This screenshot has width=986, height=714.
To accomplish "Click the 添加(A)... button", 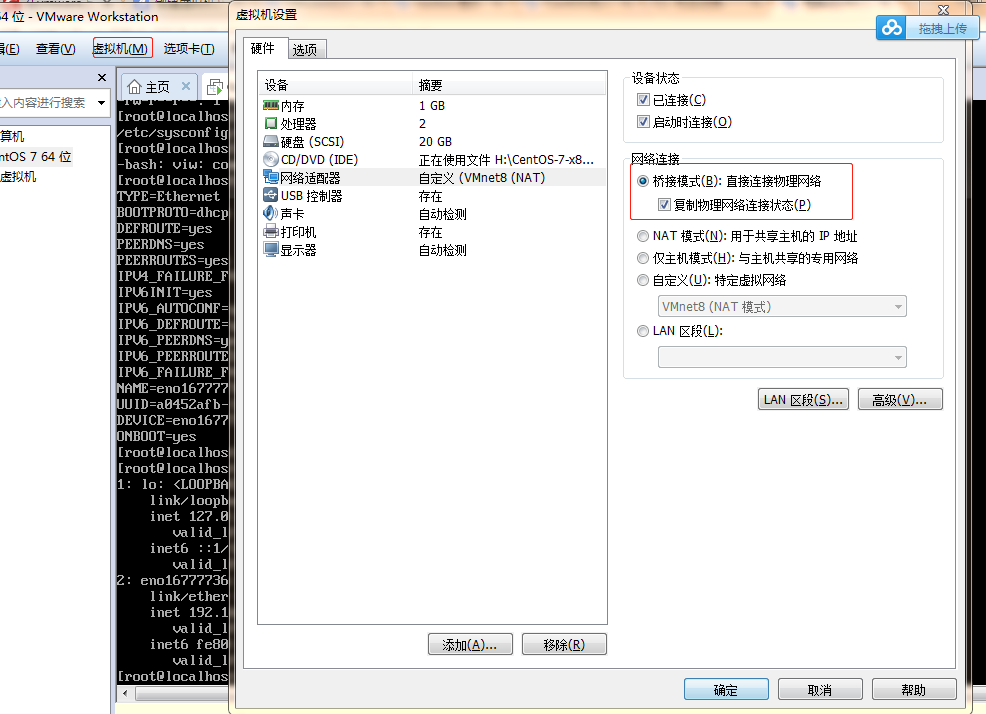I will point(470,645).
